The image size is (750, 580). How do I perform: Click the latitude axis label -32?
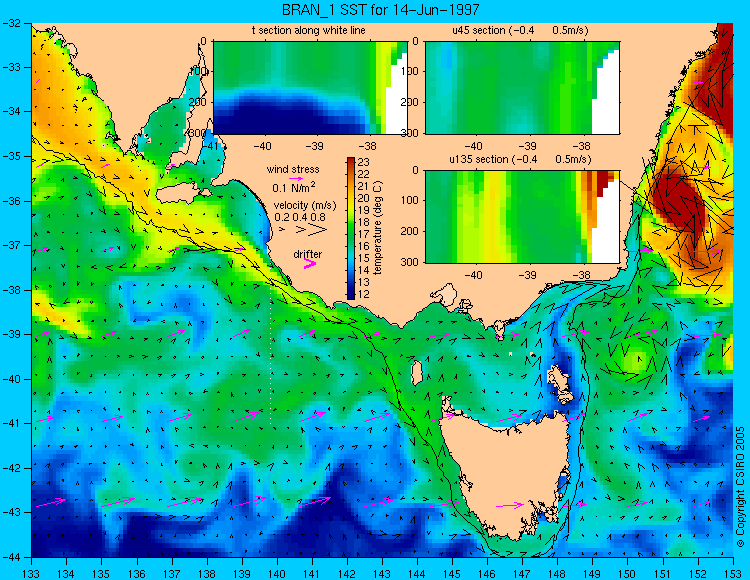click(12, 22)
